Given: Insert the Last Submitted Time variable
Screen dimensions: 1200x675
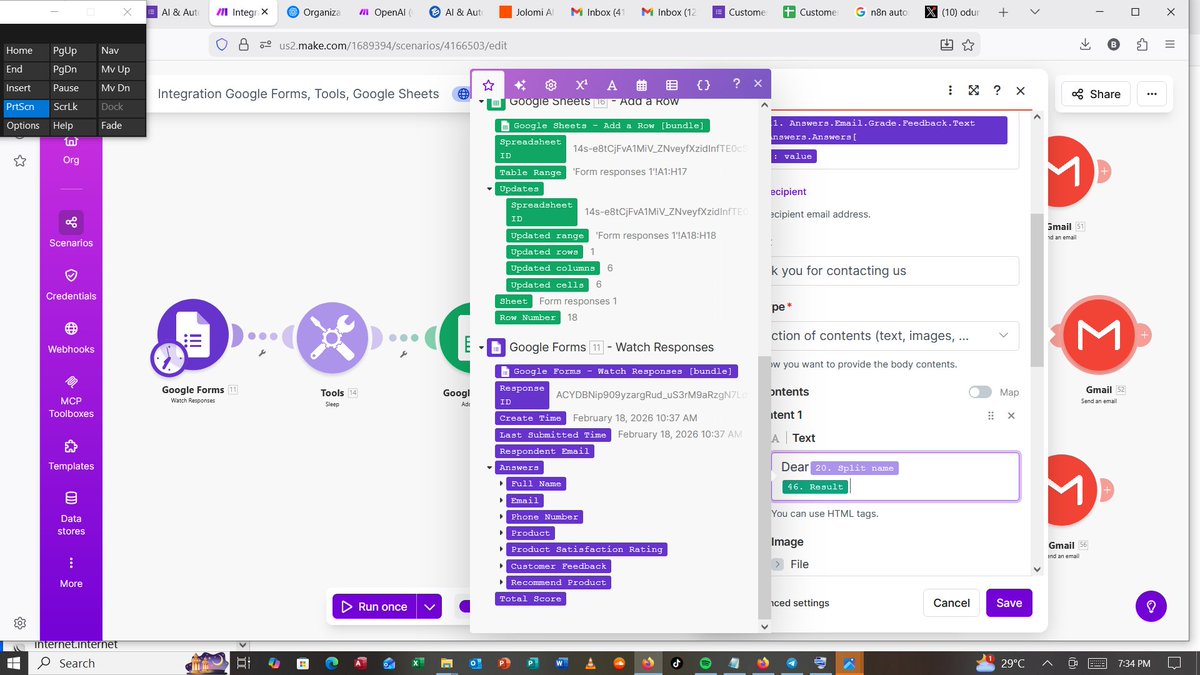Looking at the screenshot, I should coord(553,435).
